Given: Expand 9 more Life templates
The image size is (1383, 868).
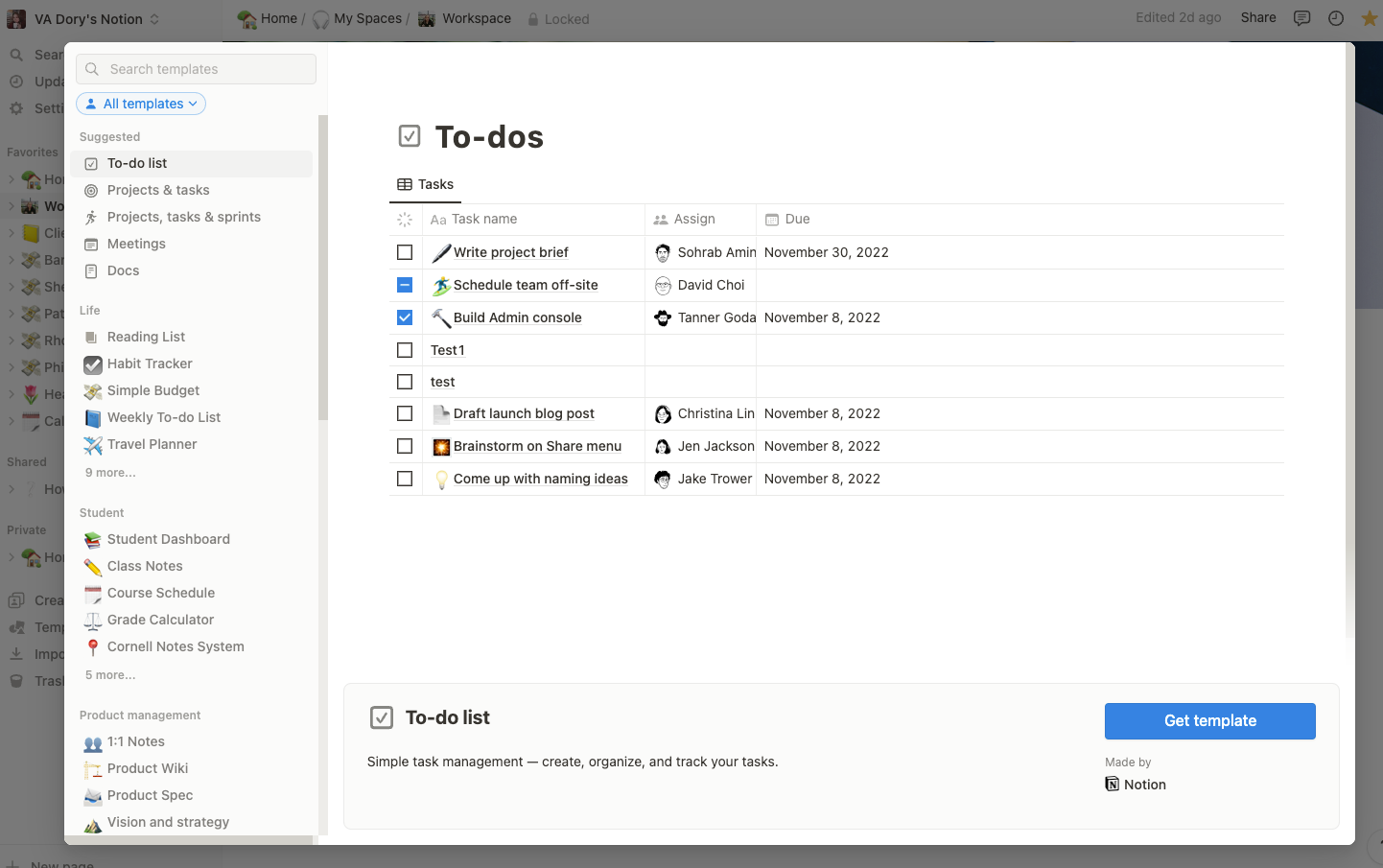Looking at the screenshot, I should click(110, 473).
